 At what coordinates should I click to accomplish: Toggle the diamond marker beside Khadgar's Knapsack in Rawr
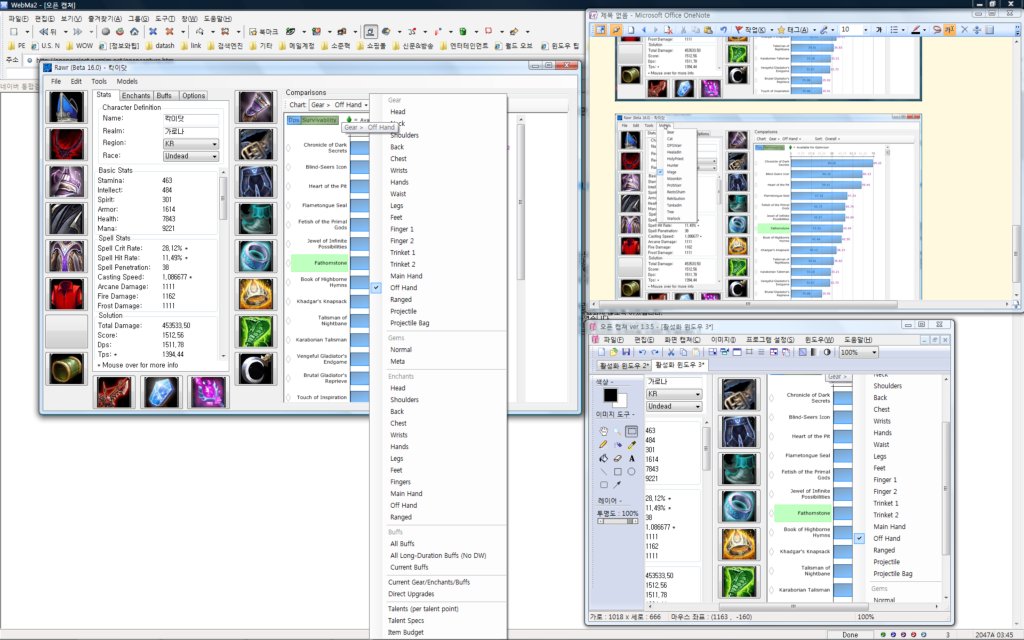[288, 302]
